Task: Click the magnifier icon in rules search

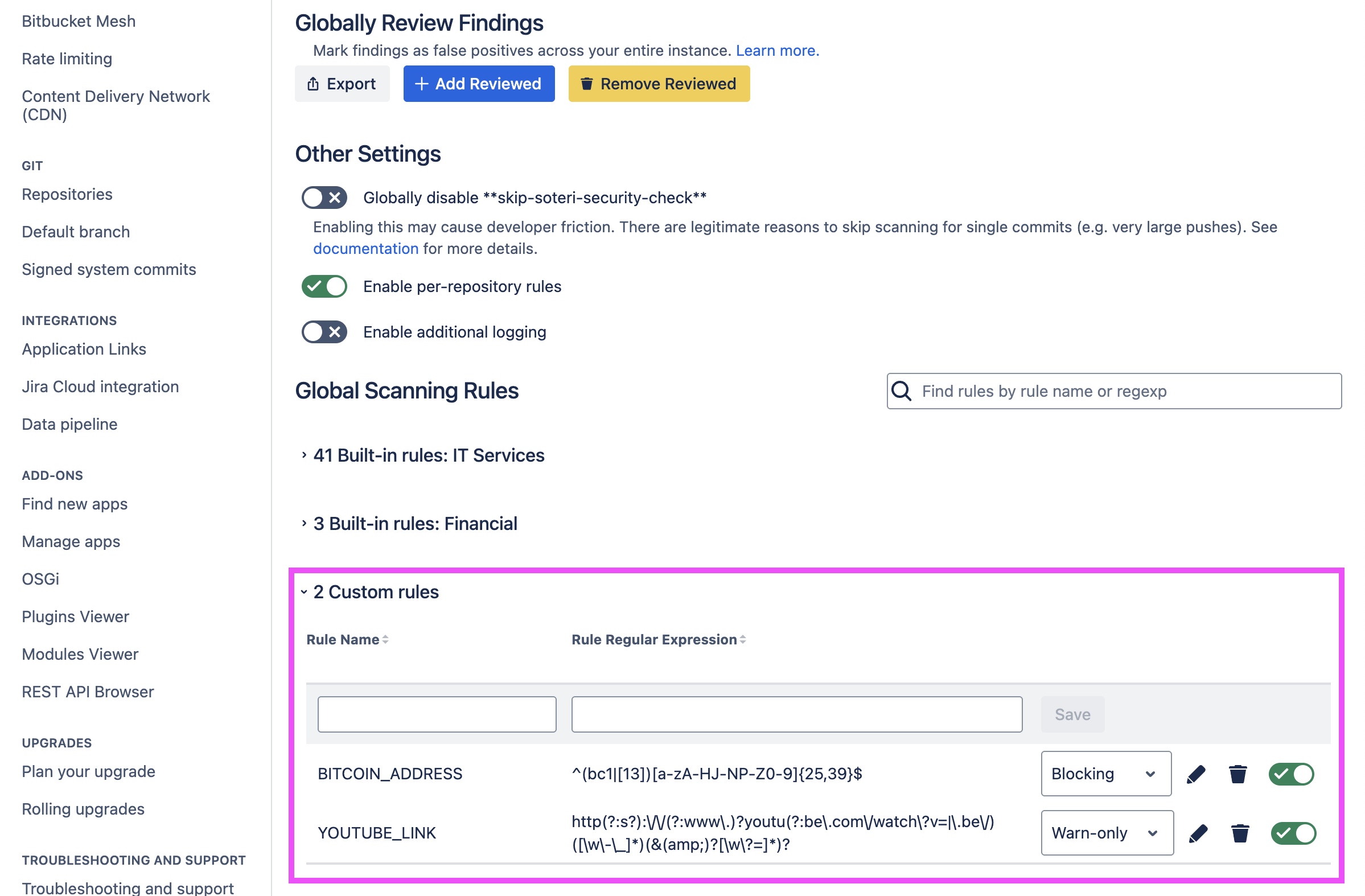Action: click(902, 391)
